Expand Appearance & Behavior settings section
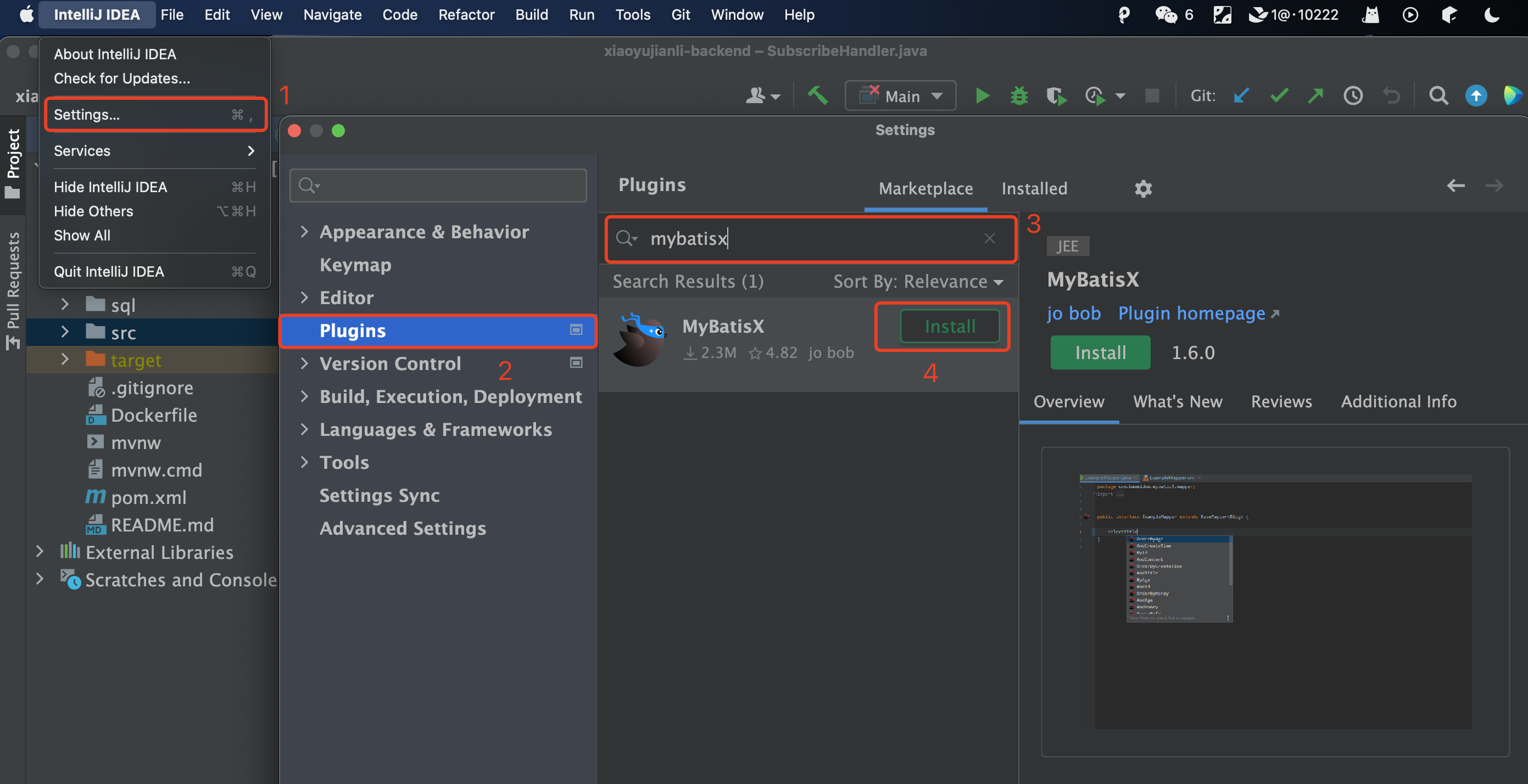1528x784 pixels. (304, 232)
